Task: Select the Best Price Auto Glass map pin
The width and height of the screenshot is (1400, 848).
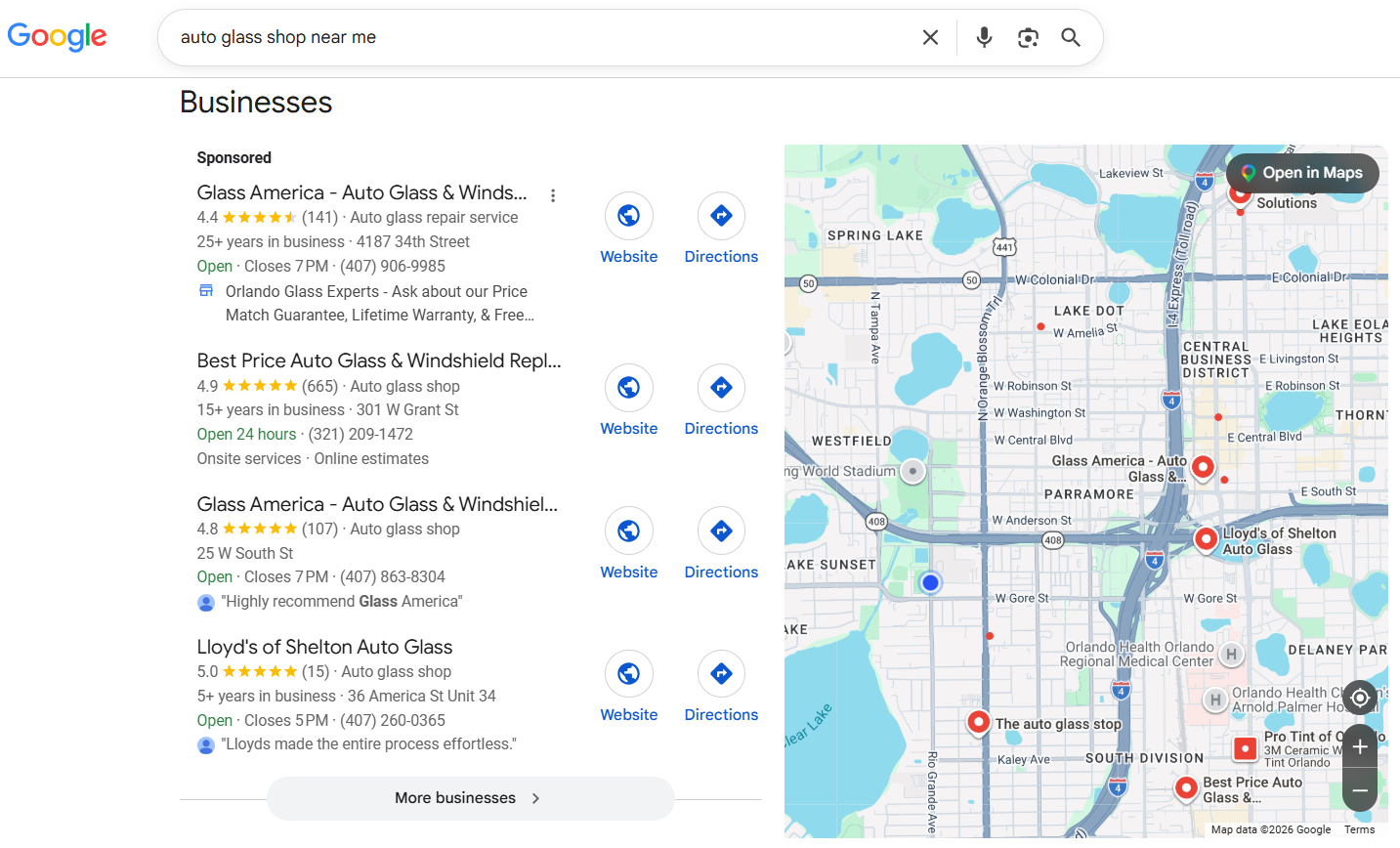Action: 1186,788
